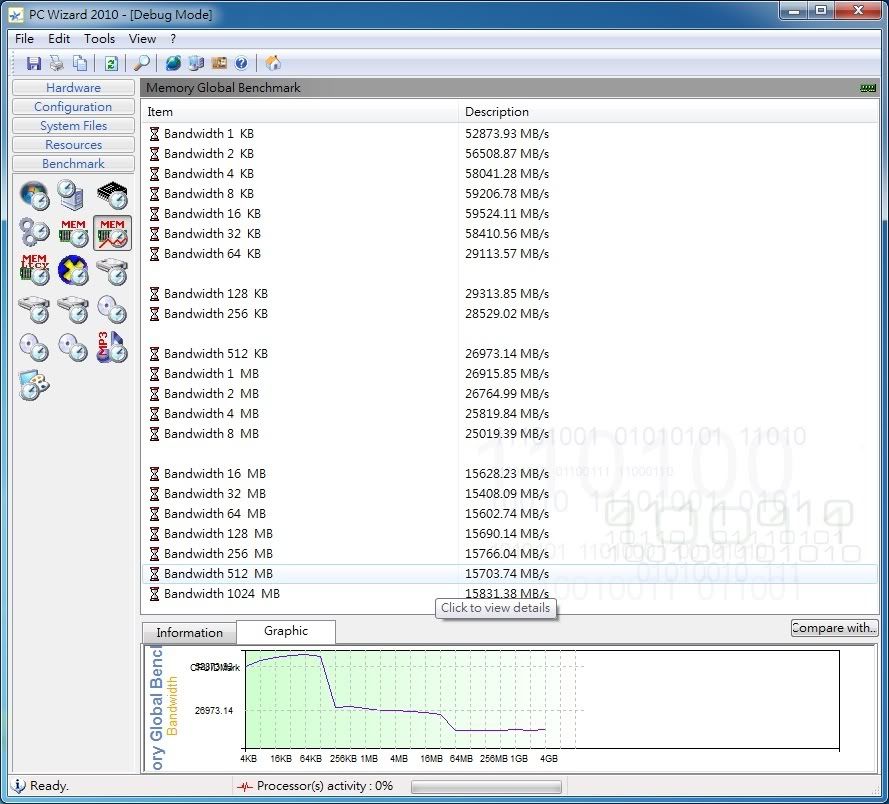Click the green Refresh toolbar icon

[111, 63]
